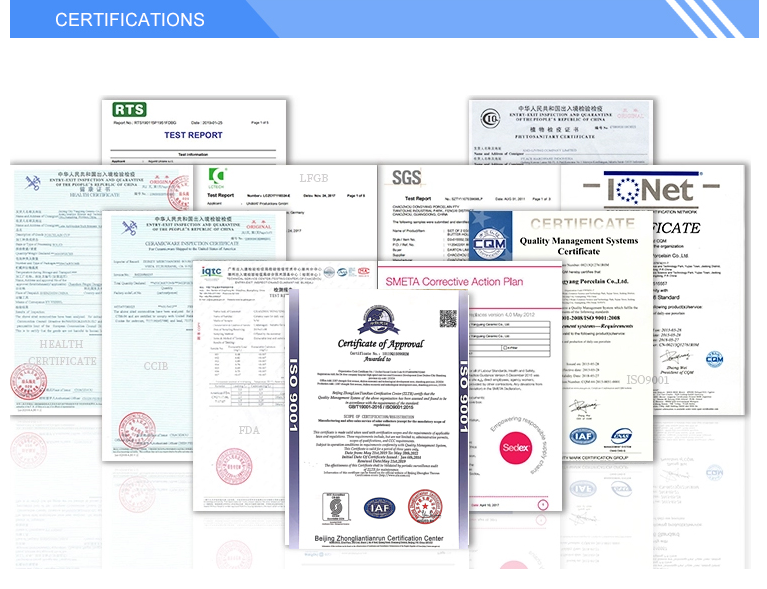Click the CERTIFICATIONS header title
This screenshot has width=767, height=589.
[x=130, y=20]
